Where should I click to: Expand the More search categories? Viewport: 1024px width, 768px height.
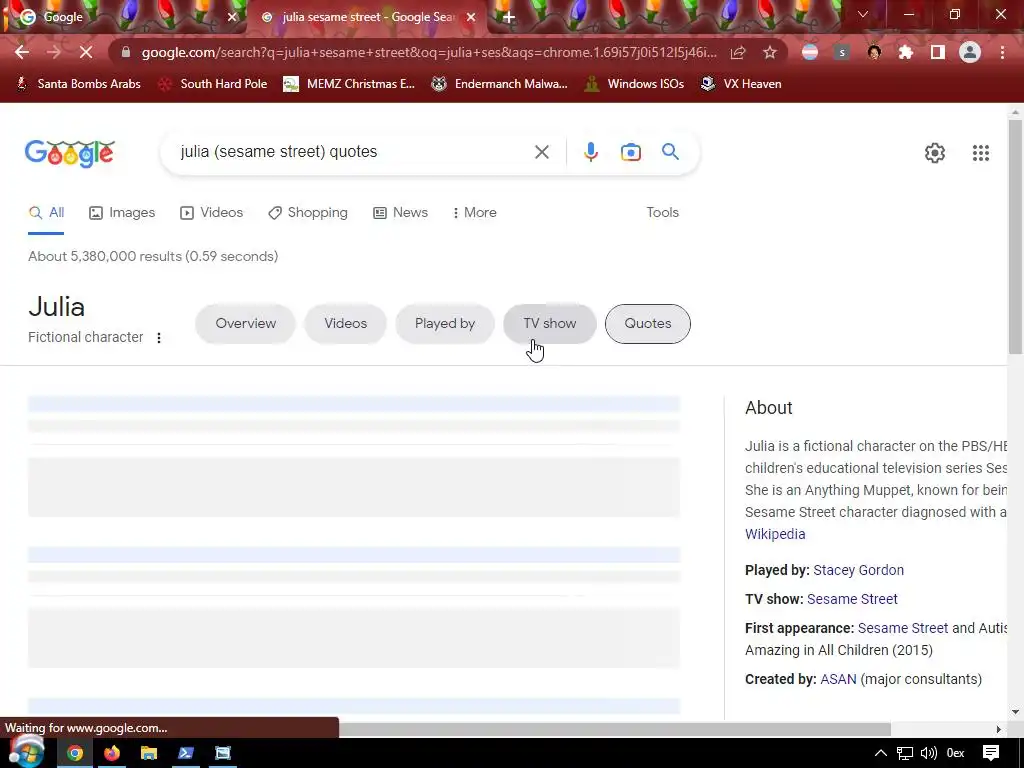(x=475, y=212)
